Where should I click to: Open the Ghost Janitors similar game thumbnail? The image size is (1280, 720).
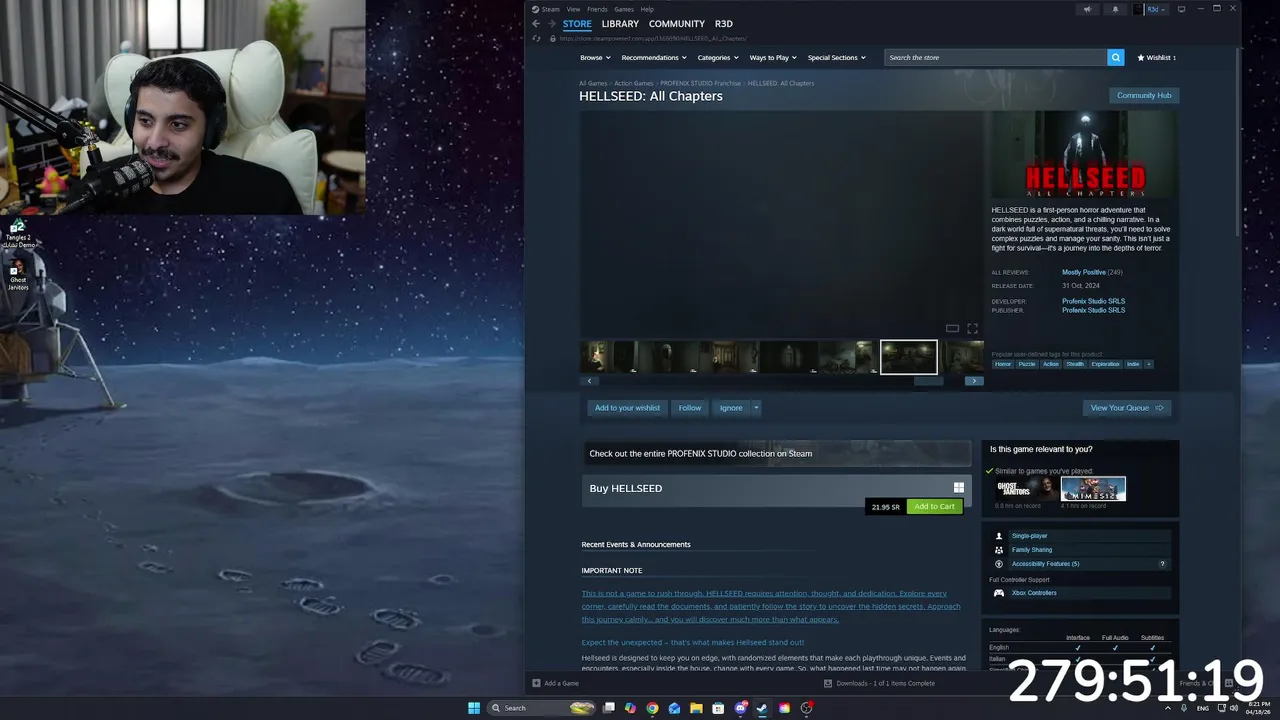(1026, 488)
